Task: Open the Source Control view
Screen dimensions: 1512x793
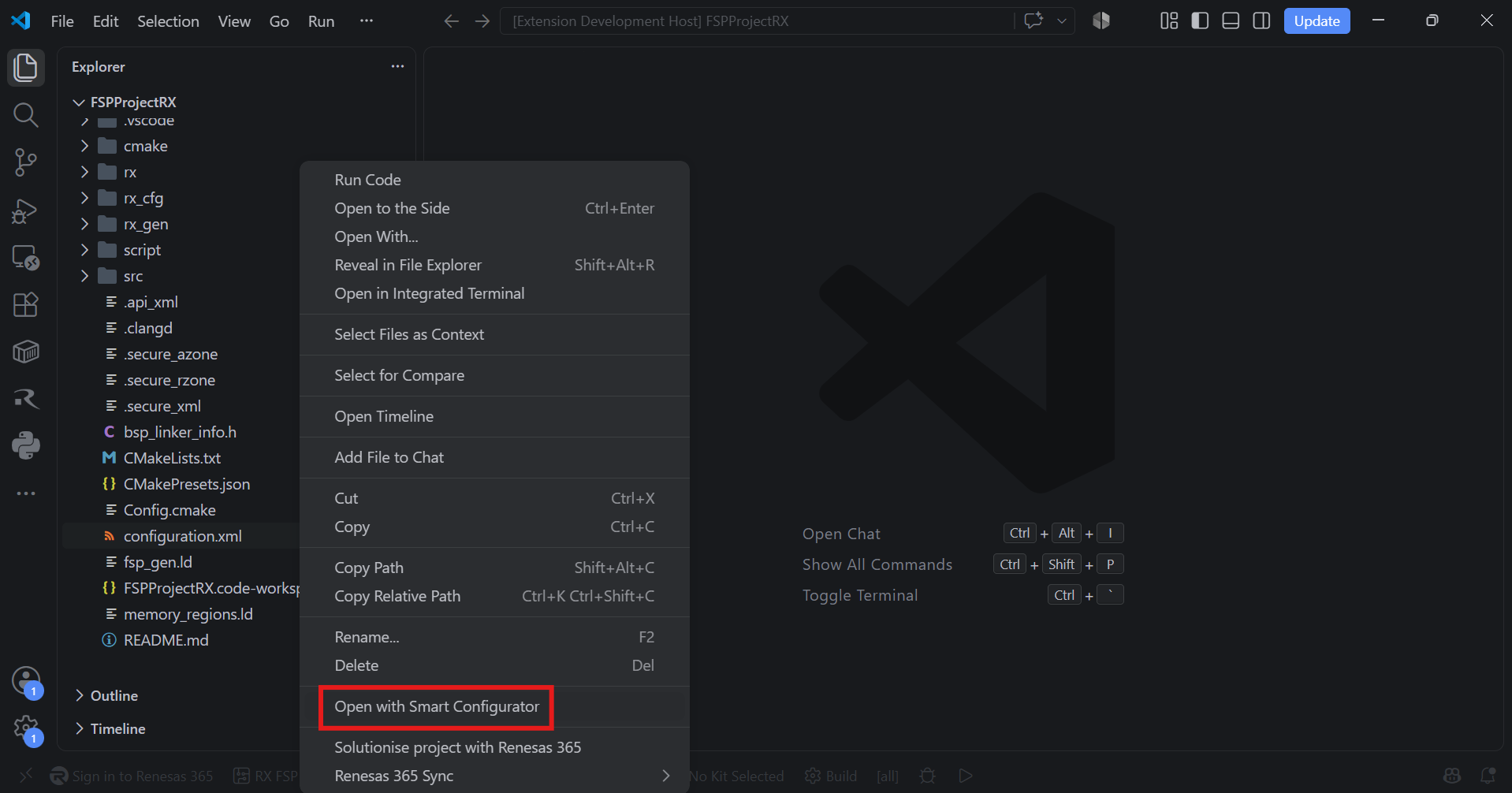Action: click(25, 162)
